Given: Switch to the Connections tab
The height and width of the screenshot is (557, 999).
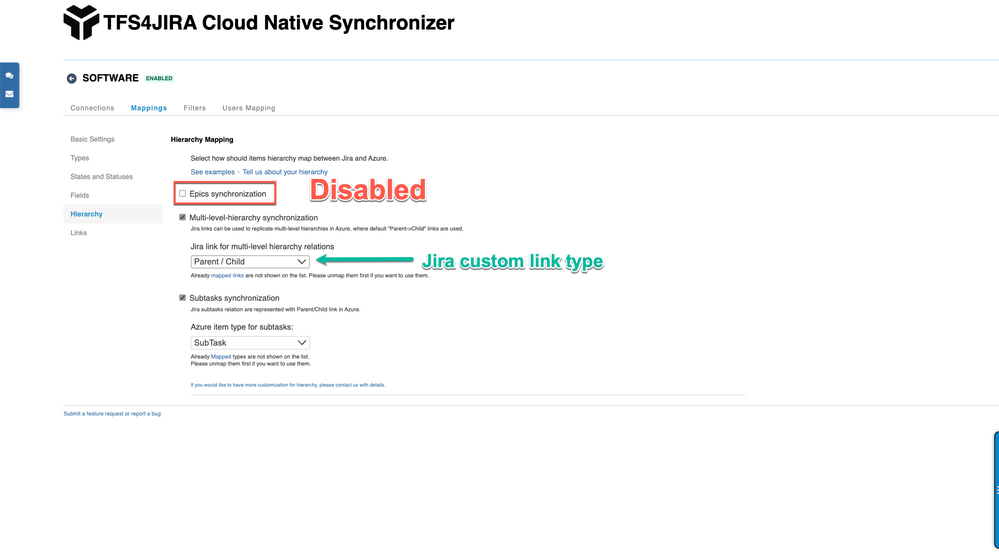Looking at the screenshot, I should point(92,108).
